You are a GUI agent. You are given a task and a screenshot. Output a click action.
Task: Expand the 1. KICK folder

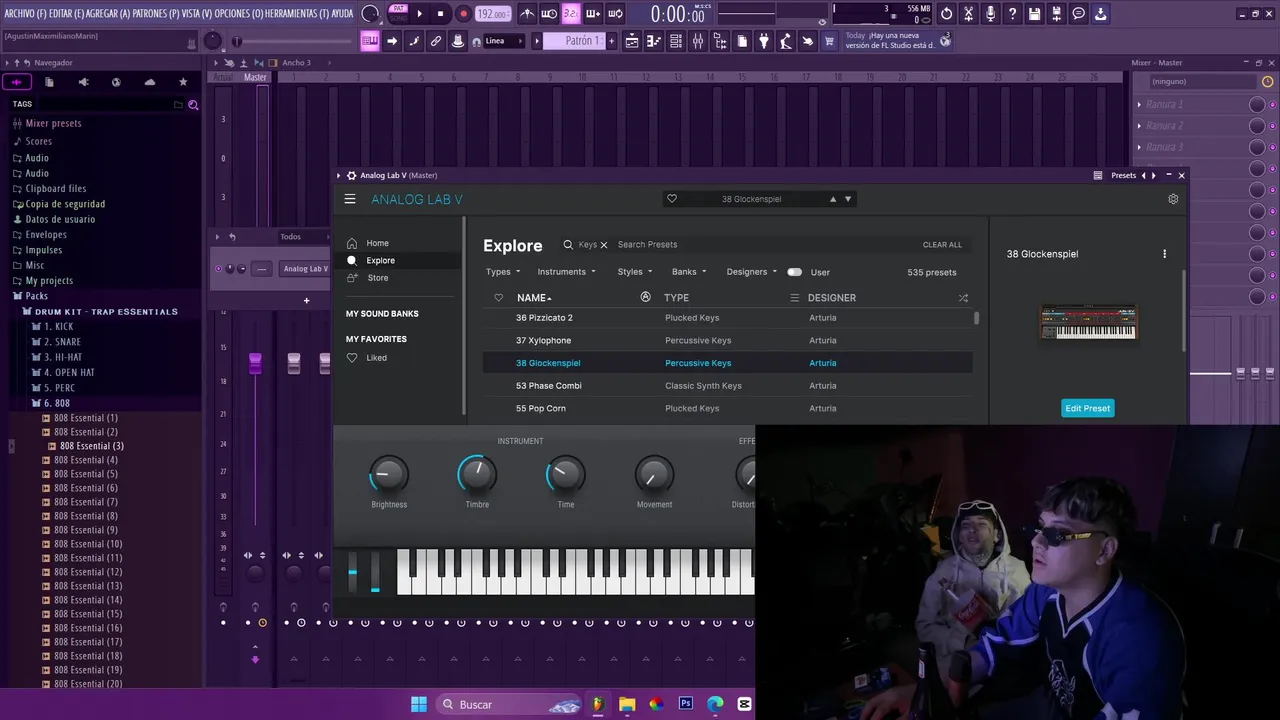click(x=58, y=327)
